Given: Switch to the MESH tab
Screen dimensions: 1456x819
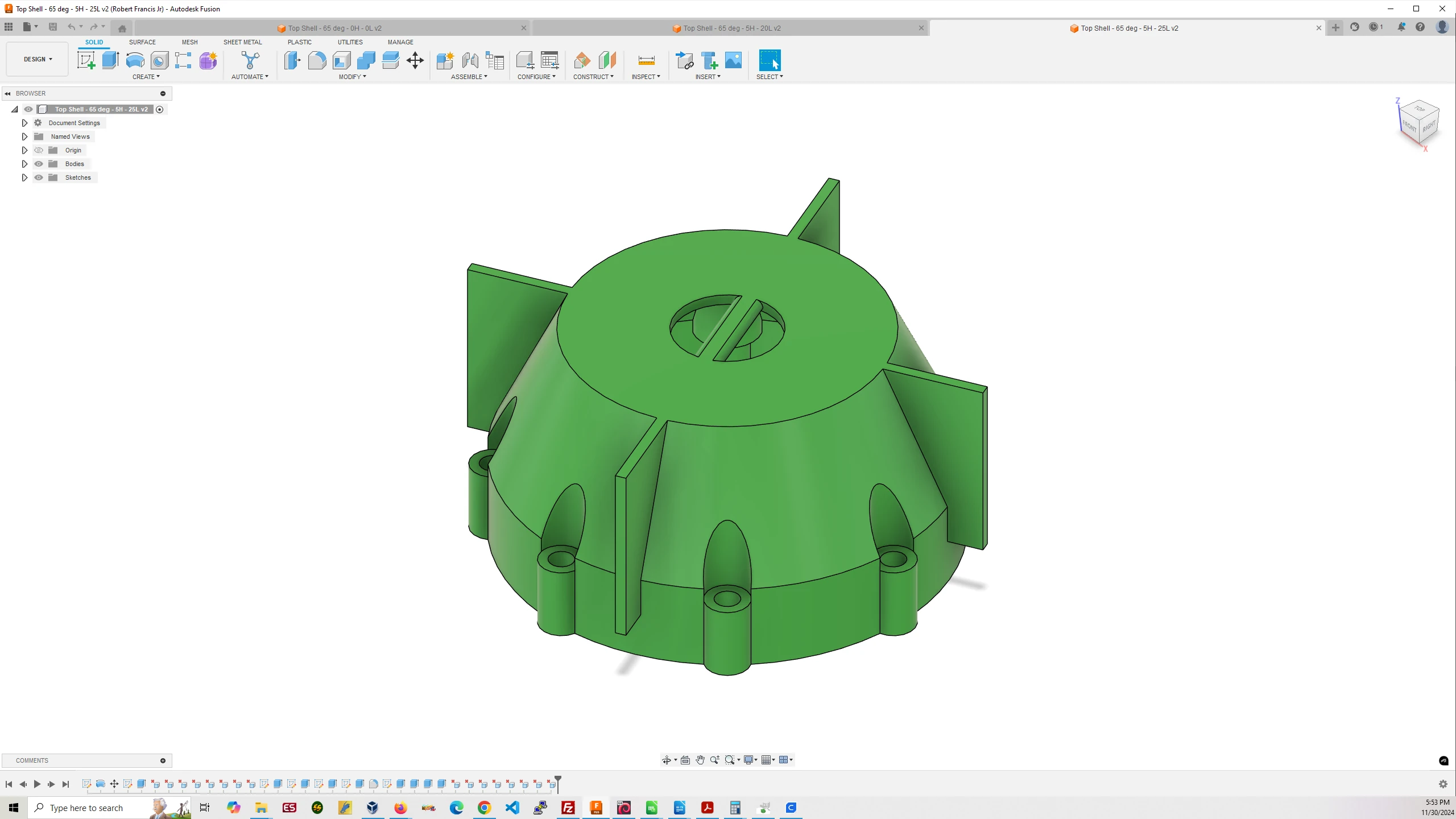Looking at the screenshot, I should 190,42.
